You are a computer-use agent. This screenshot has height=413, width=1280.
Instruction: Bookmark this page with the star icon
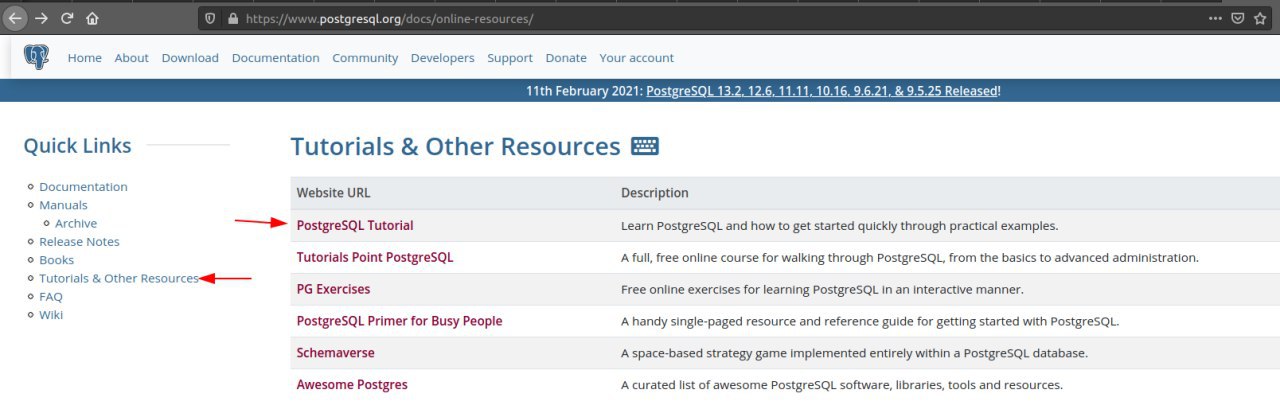pyautogui.click(x=1262, y=18)
